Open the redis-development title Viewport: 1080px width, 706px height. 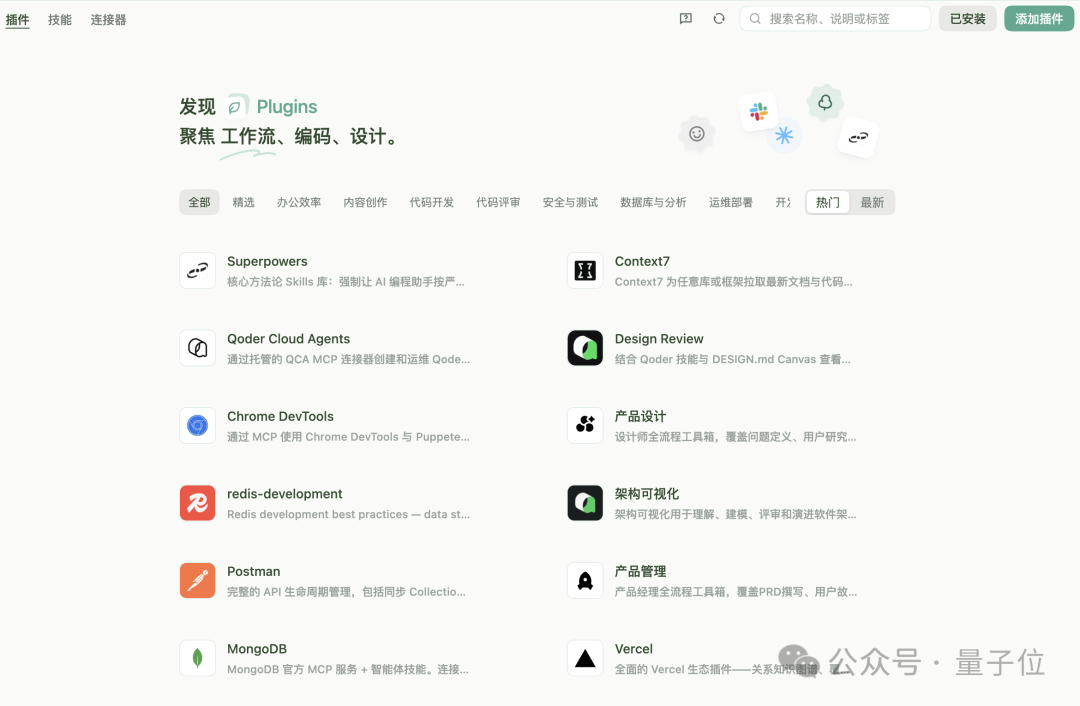(284, 494)
